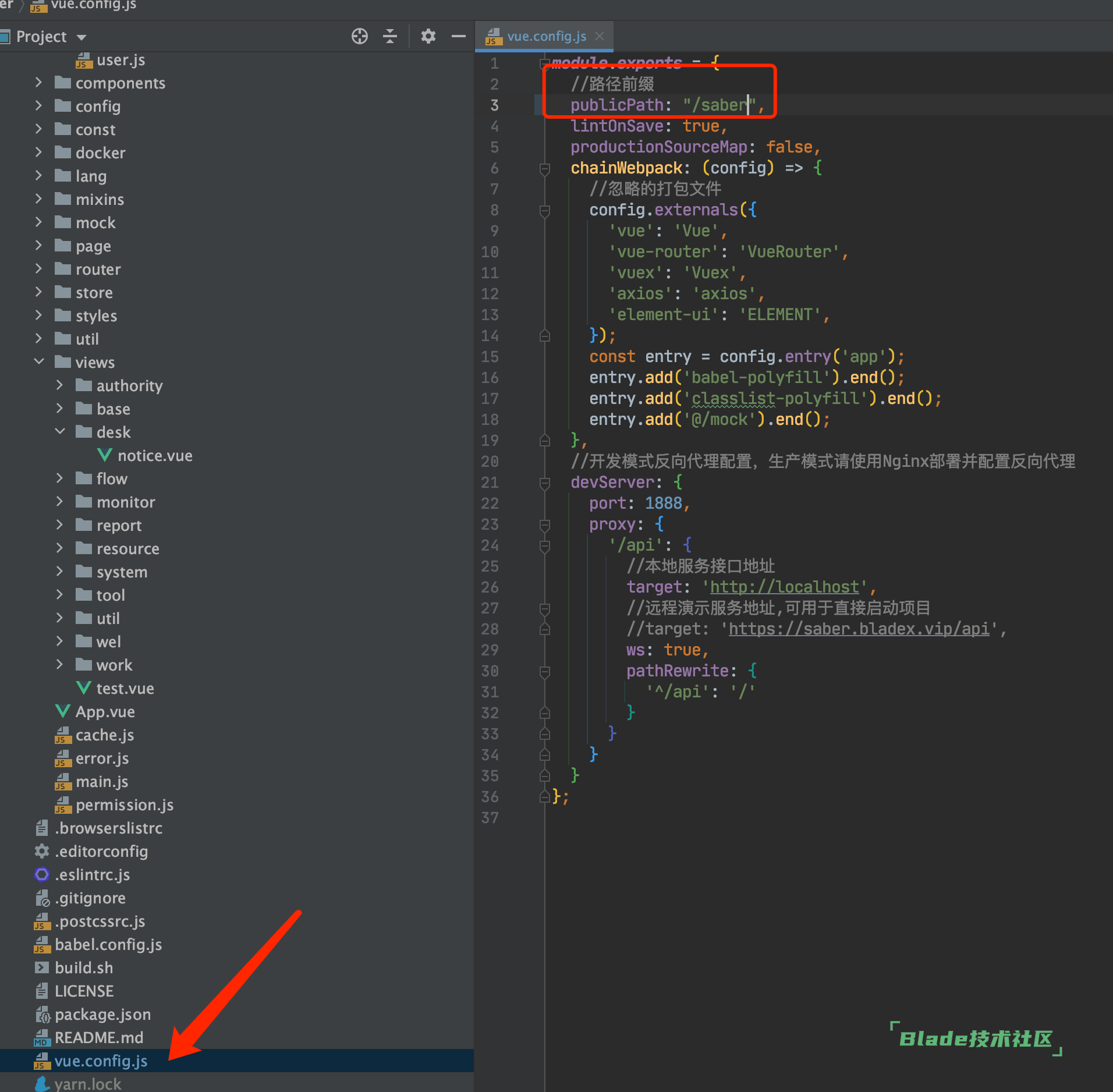The image size is (1113, 1092).
Task: Fold the chainWebpack block at line 6
Action: [545, 169]
